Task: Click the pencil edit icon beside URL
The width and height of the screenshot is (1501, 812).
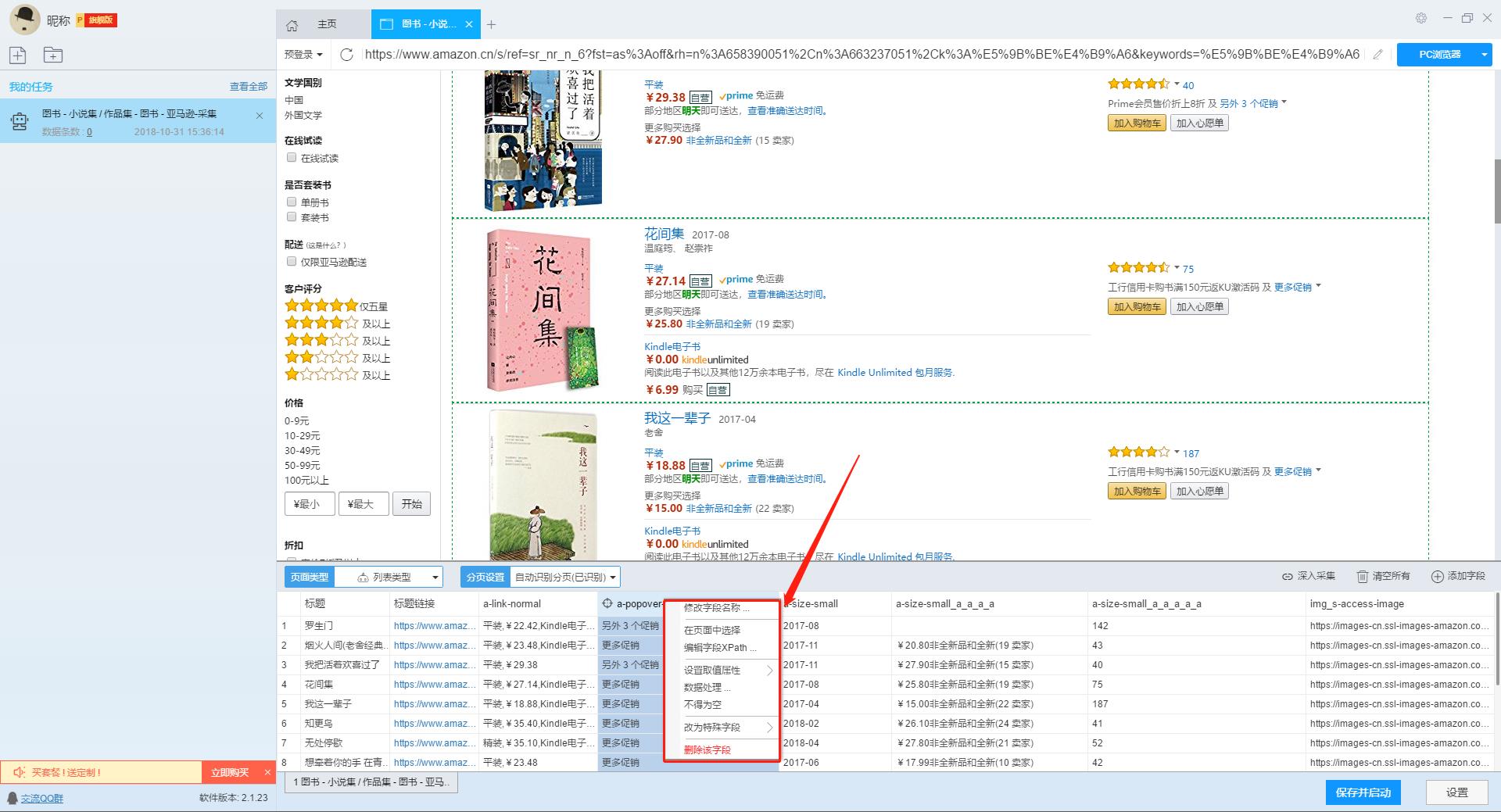Action: 1377,54
